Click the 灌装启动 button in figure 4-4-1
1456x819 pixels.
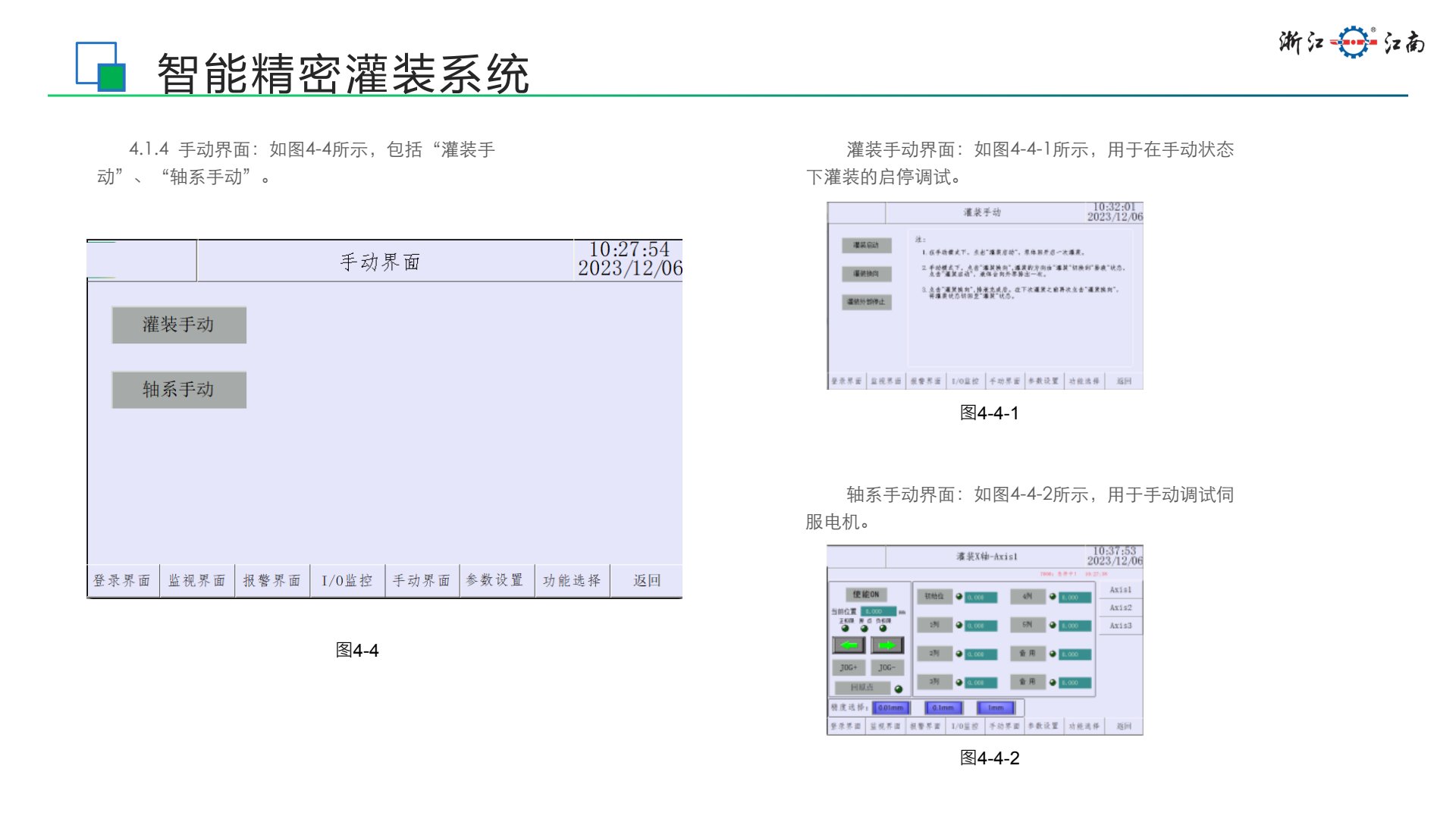point(866,246)
